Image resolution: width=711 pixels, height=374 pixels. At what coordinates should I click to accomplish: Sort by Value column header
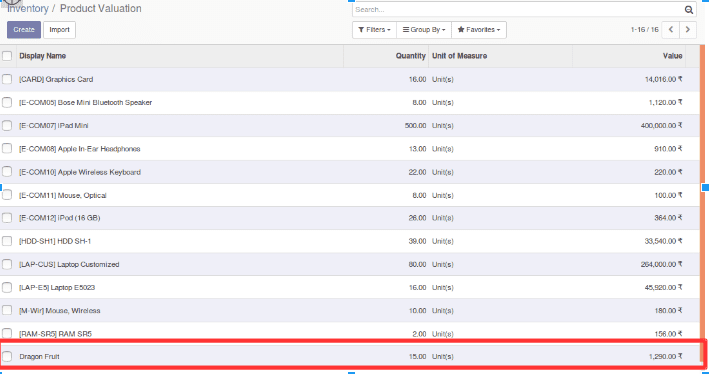672,56
